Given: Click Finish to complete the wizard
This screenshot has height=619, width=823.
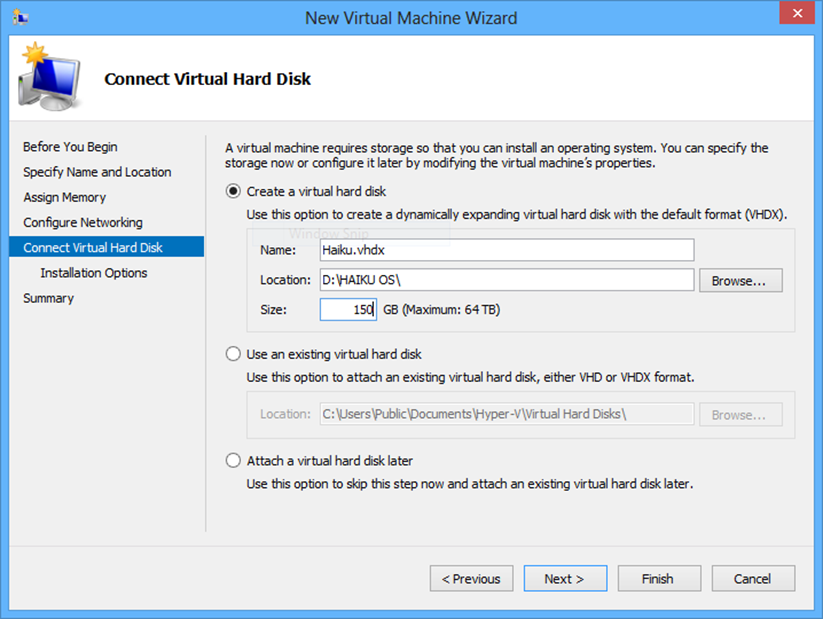Looking at the screenshot, I should click(x=657, y=579).
